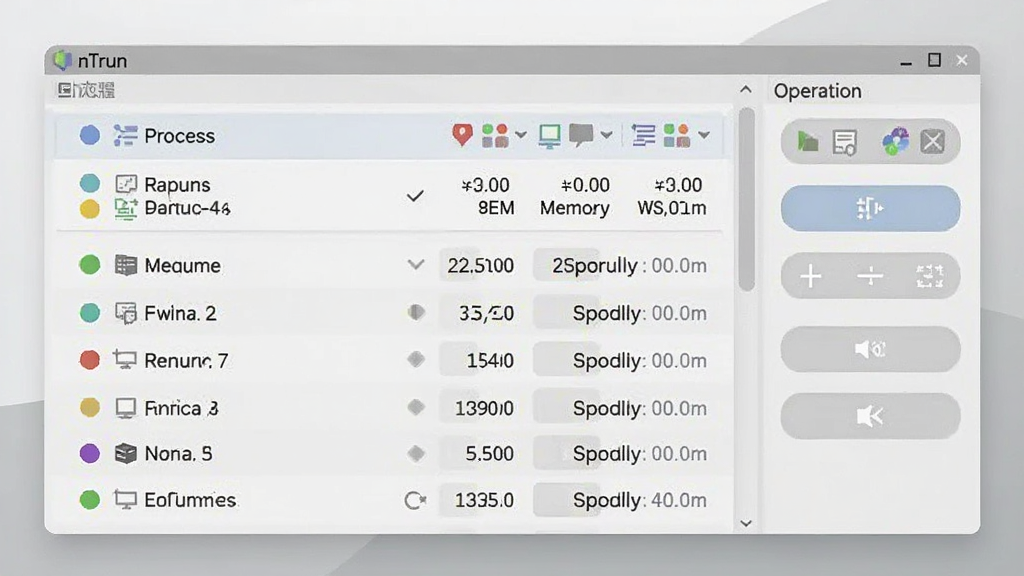
Task: Click the focus frame icon in Operation panel
Action: tap(929, 276)
